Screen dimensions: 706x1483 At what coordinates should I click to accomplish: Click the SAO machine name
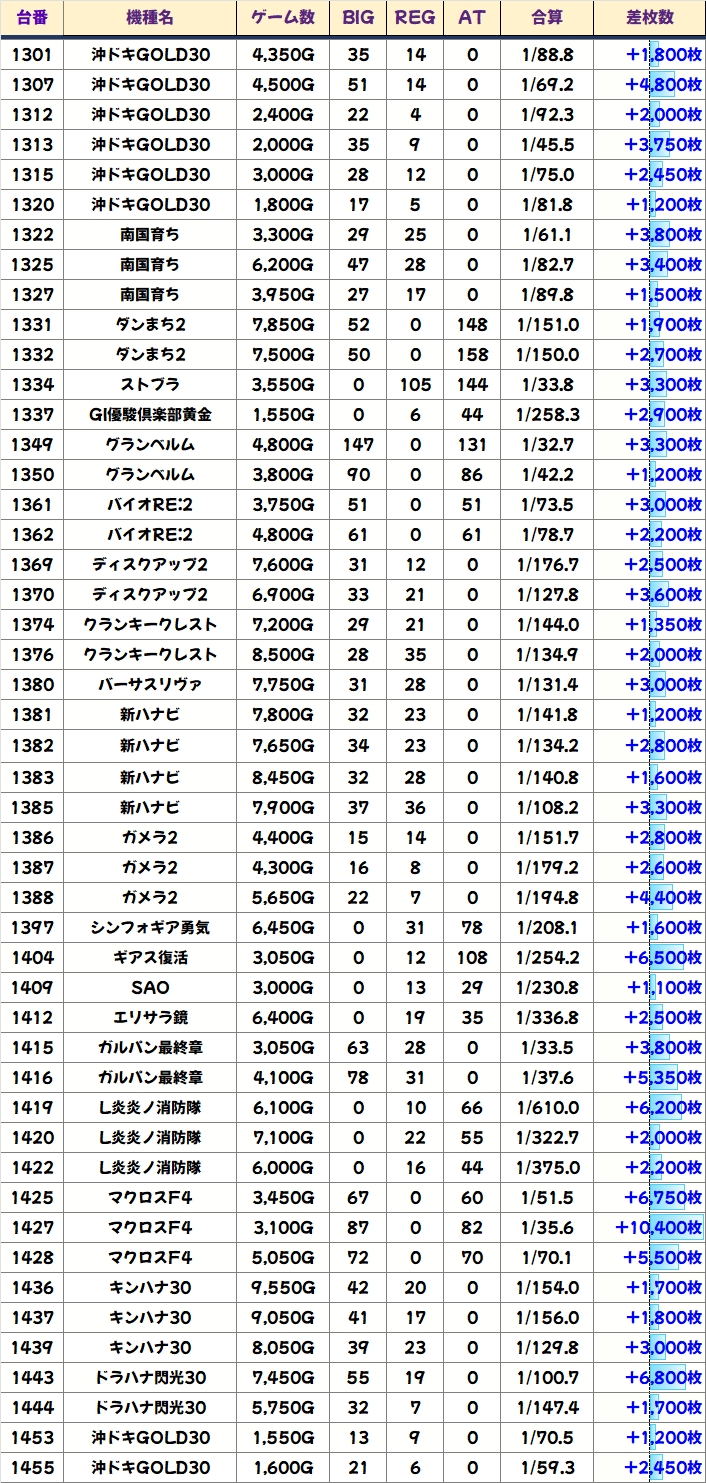coord(150,987)
